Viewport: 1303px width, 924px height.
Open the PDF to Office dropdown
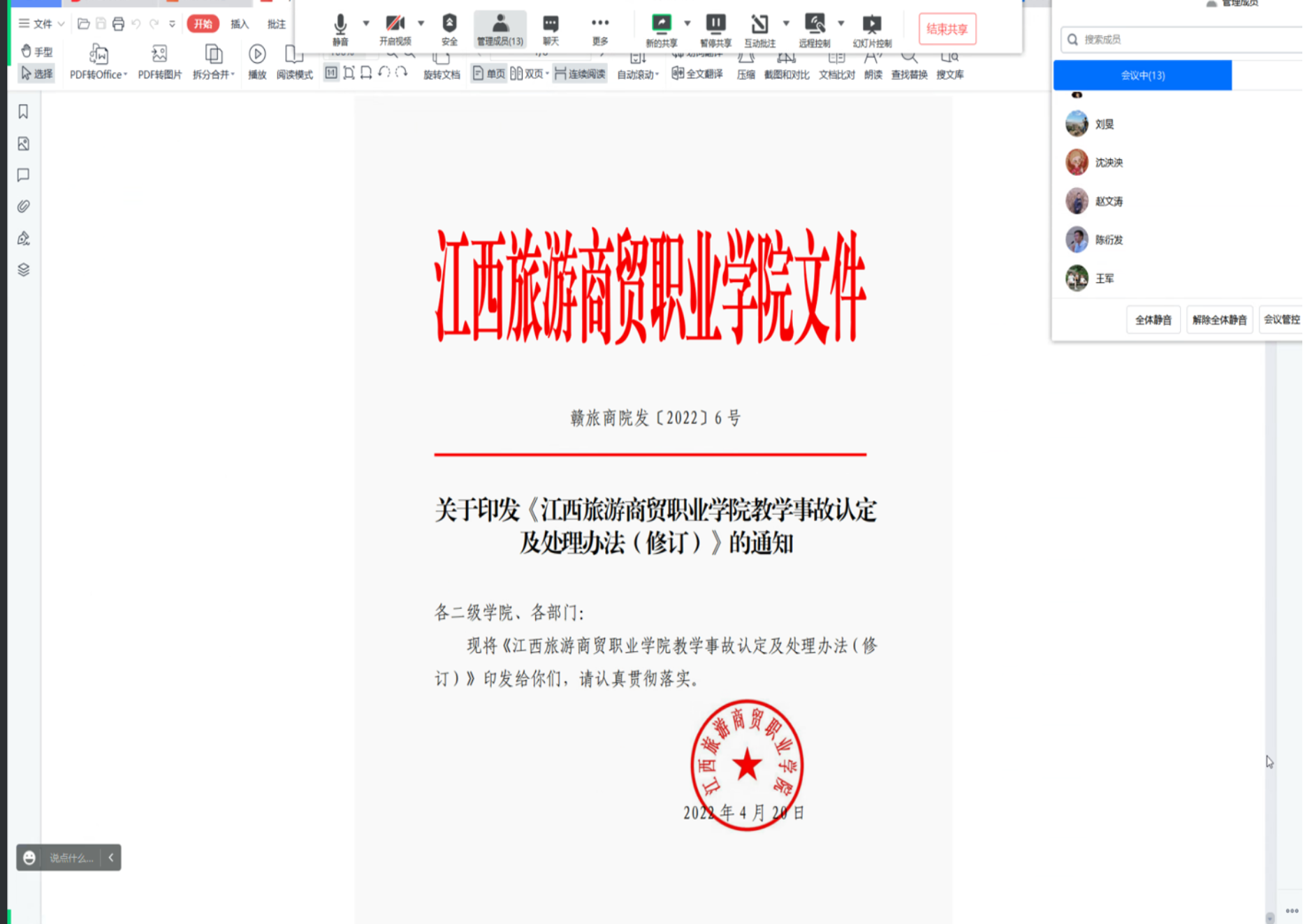[x=99, y=61]
